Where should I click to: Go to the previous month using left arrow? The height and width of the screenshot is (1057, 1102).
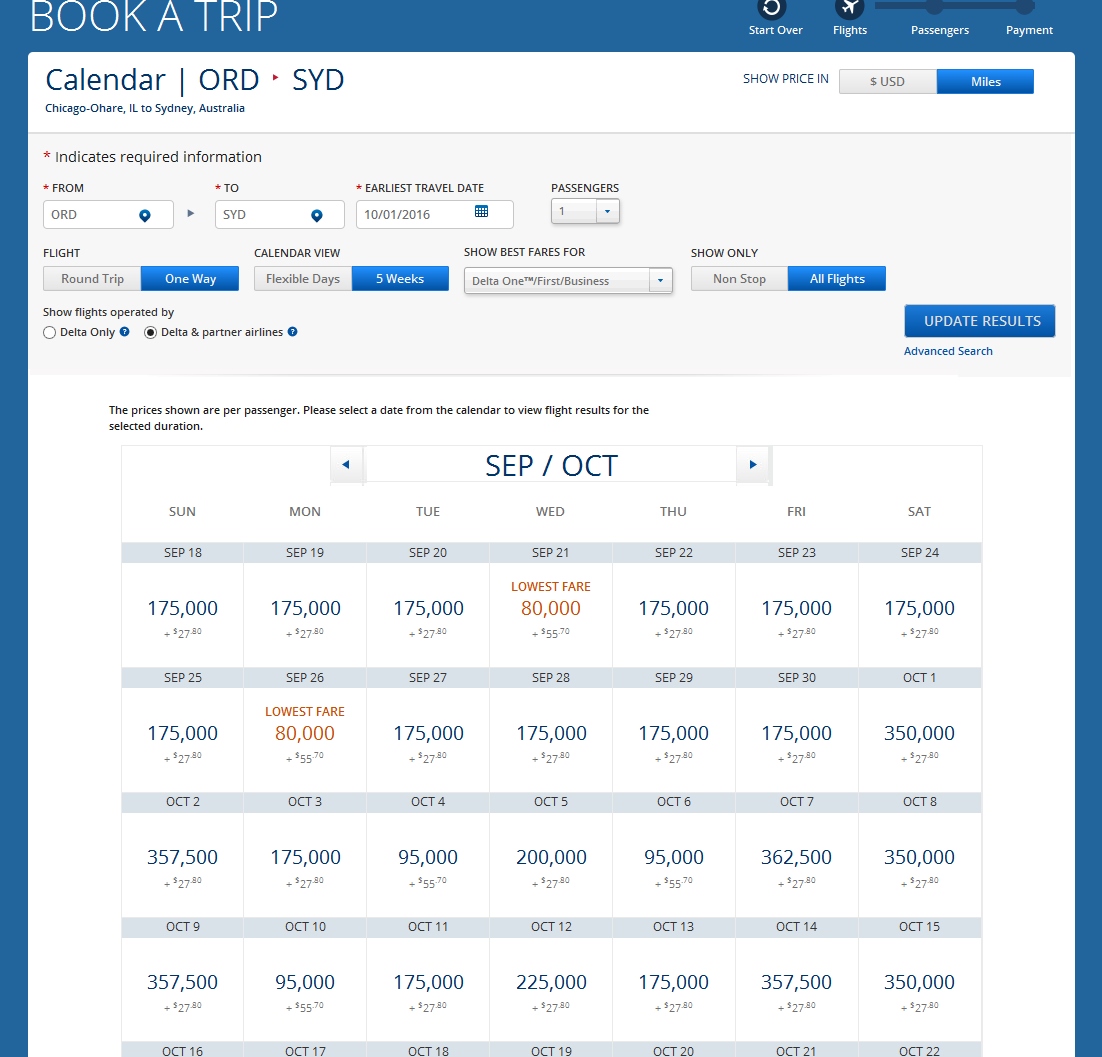[346, 465]
